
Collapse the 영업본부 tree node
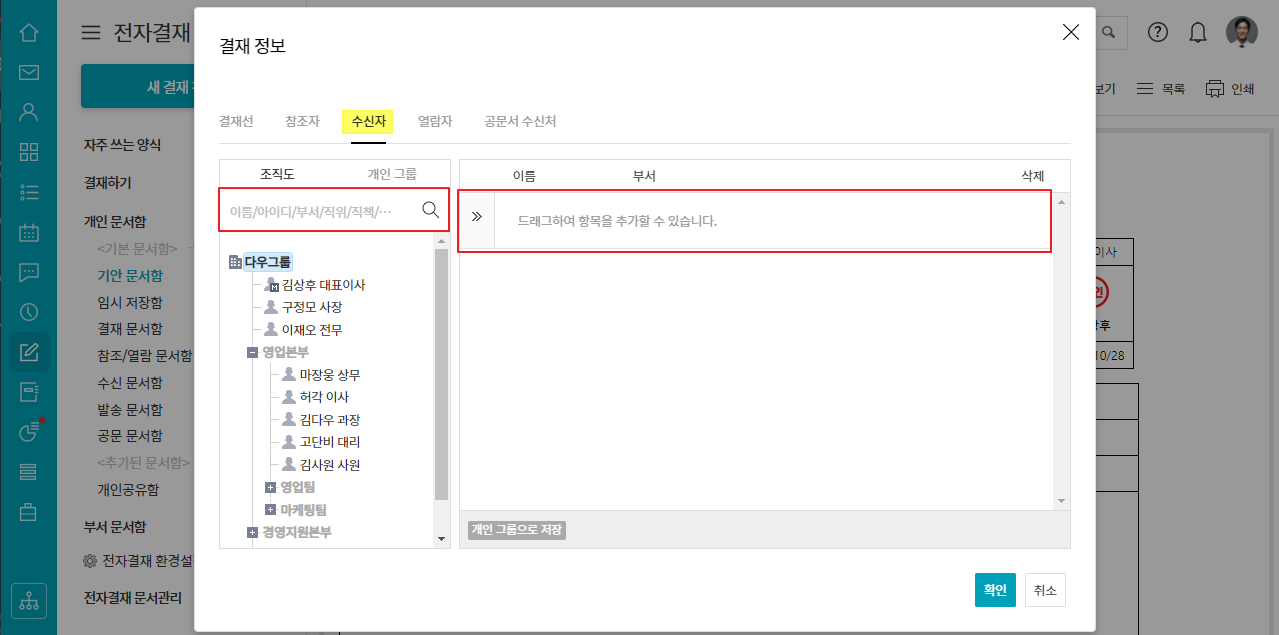(253, 352)
